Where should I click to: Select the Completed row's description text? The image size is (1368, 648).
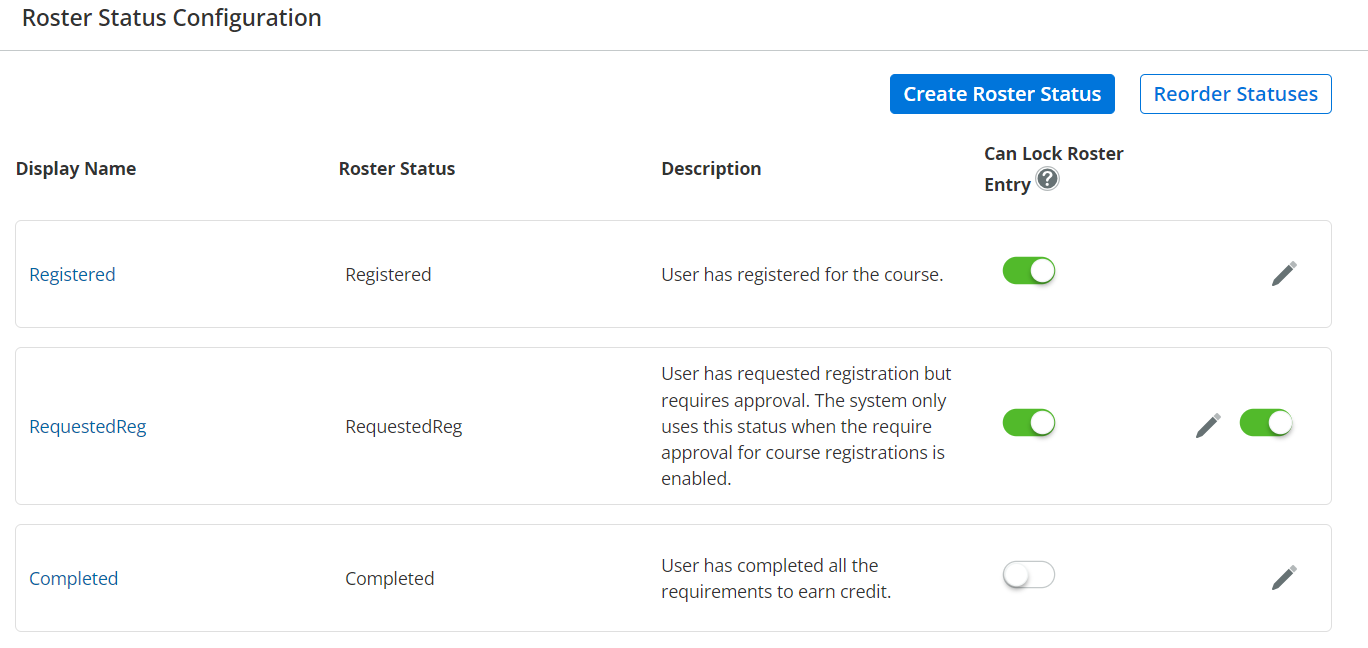click(x=775, y=579)
